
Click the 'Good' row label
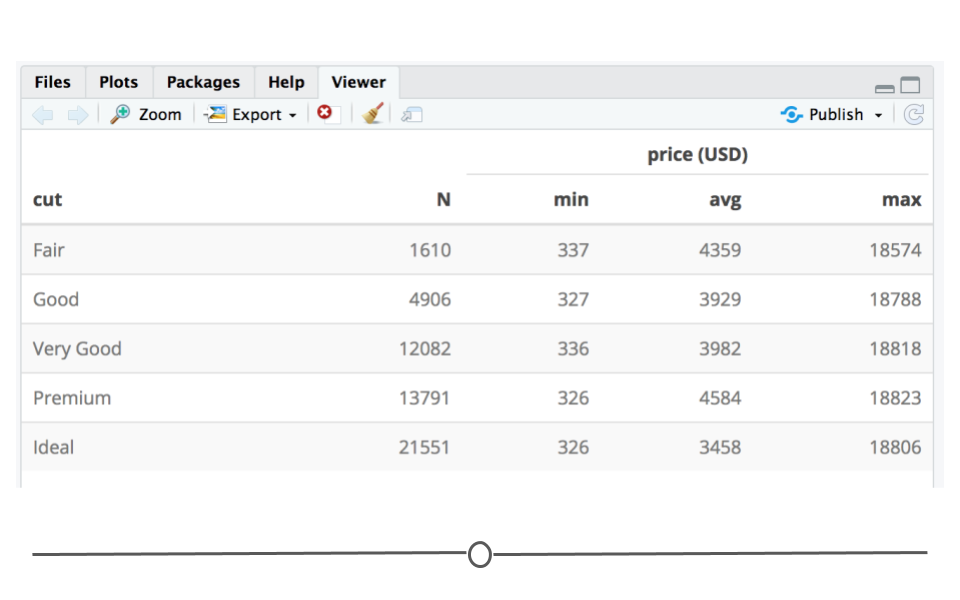pyautogui.click(x=56, y=299)
